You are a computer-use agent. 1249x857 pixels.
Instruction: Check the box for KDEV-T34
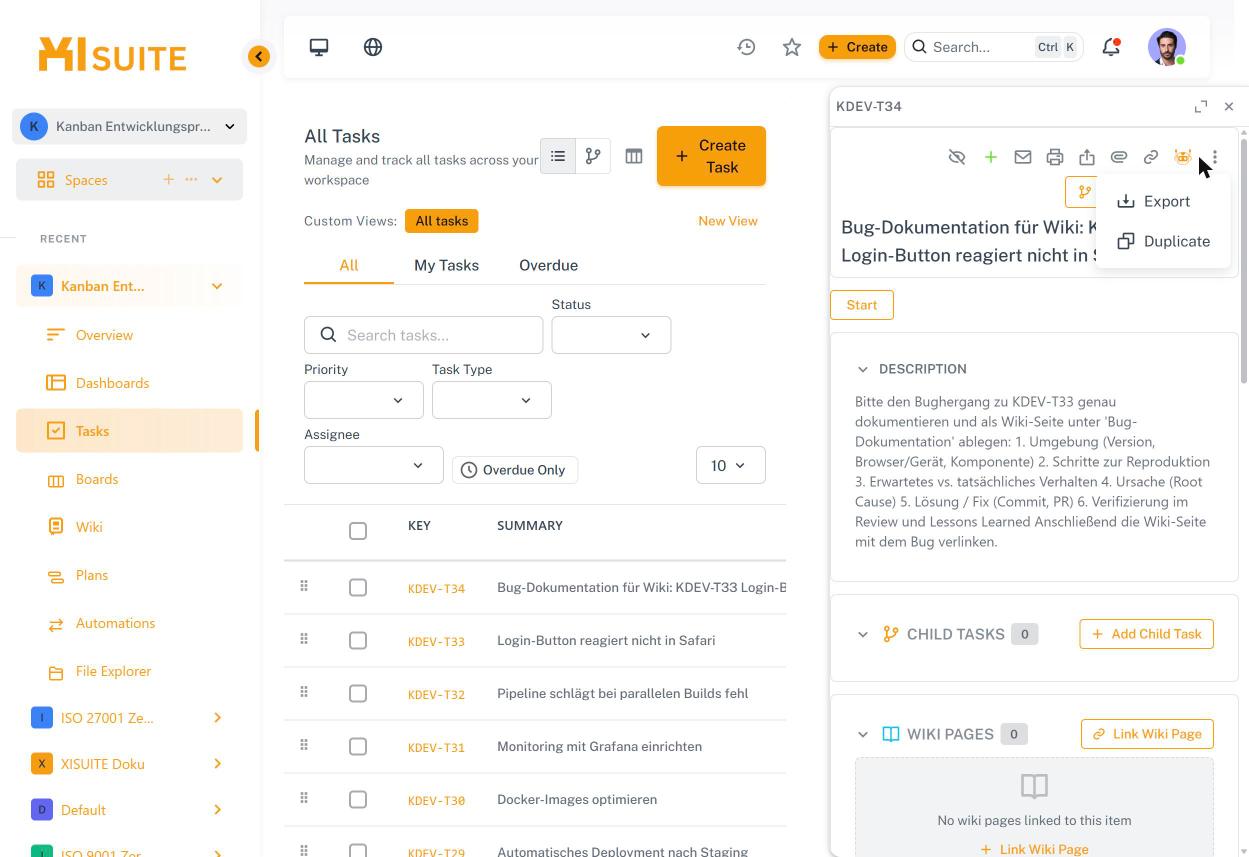tap(358, 588)
